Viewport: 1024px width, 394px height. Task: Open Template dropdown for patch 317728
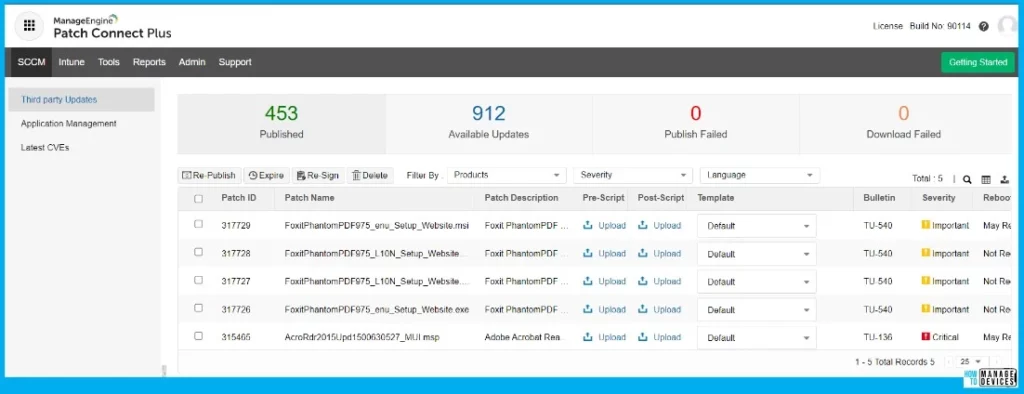pos(757,254)
